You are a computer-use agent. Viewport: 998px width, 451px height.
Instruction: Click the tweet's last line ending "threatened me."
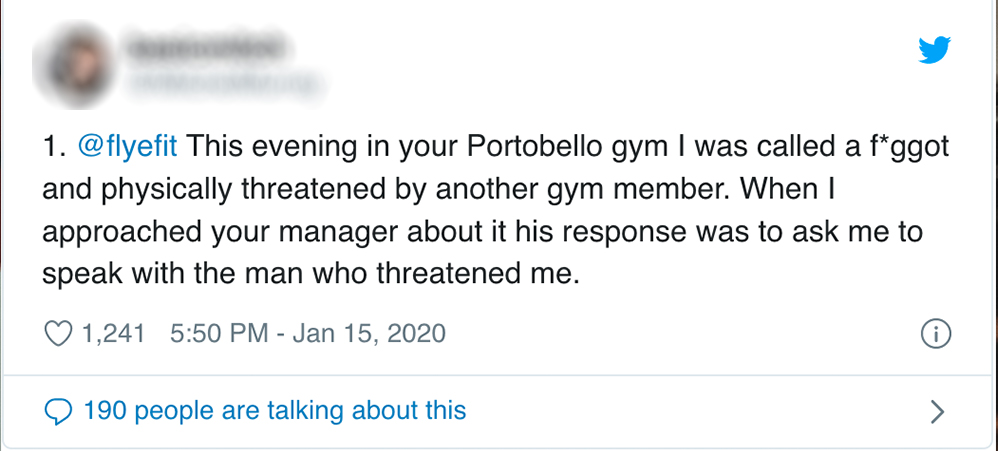[x=312, y=273]
